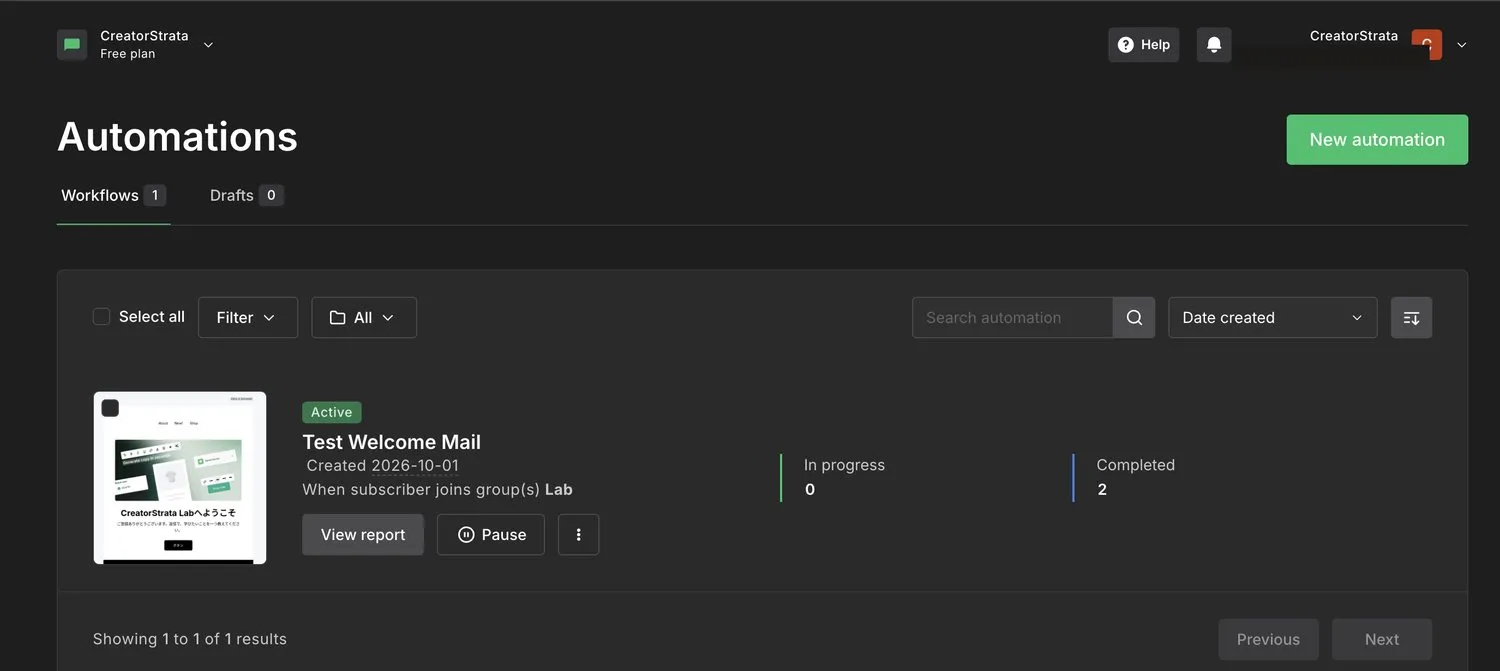Switch to the Workflows tab
Screen dimensions: 1500x671
click(x=113, y=195)
